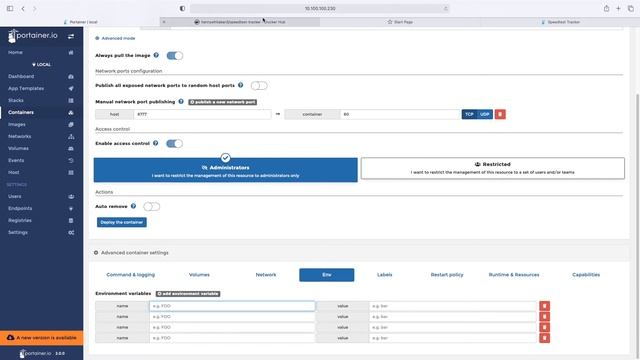This screenshot has height=360, width=640.
Task: Toggle Portainer sidebar collapse icon
Action: click(x=71, y=36)
